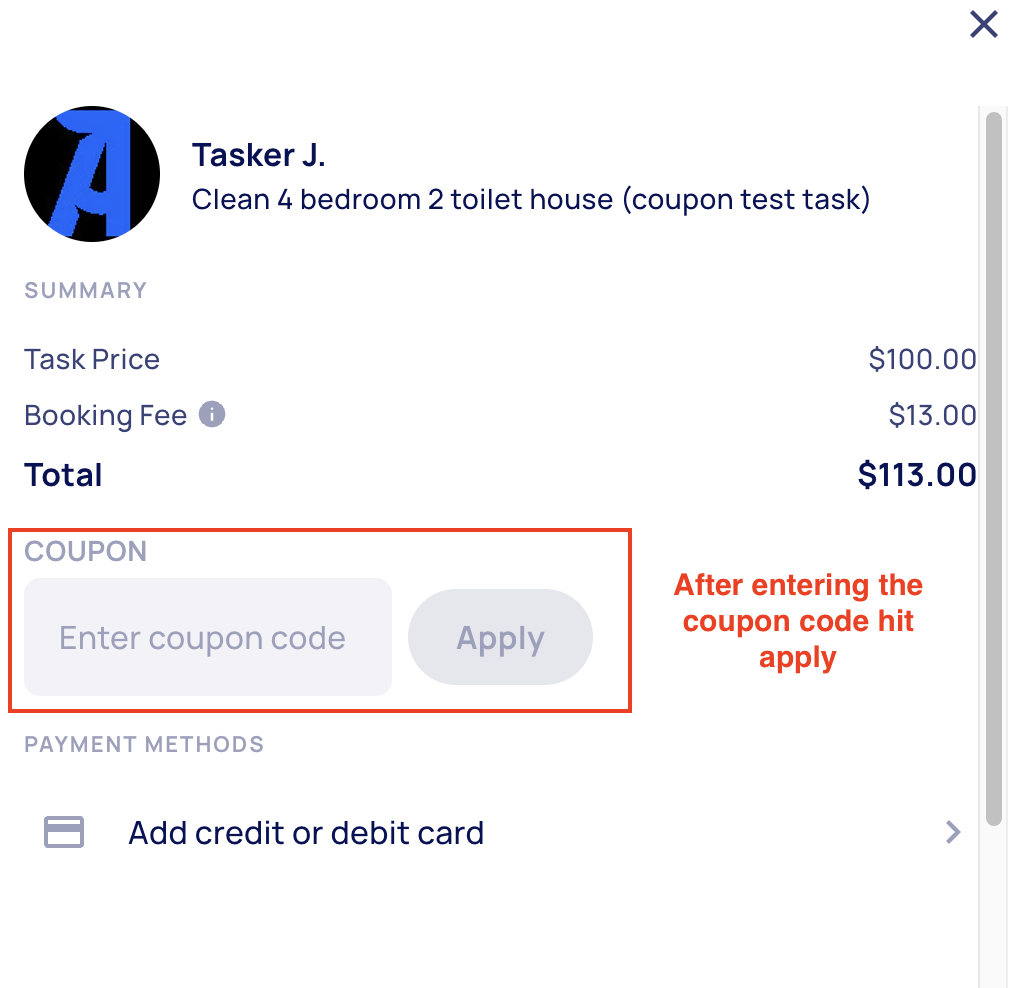The height and width of the screenshot is (988, 1010).
Task: Click the bold Total label
Action: pyautogui.click(x=63, y=475)
